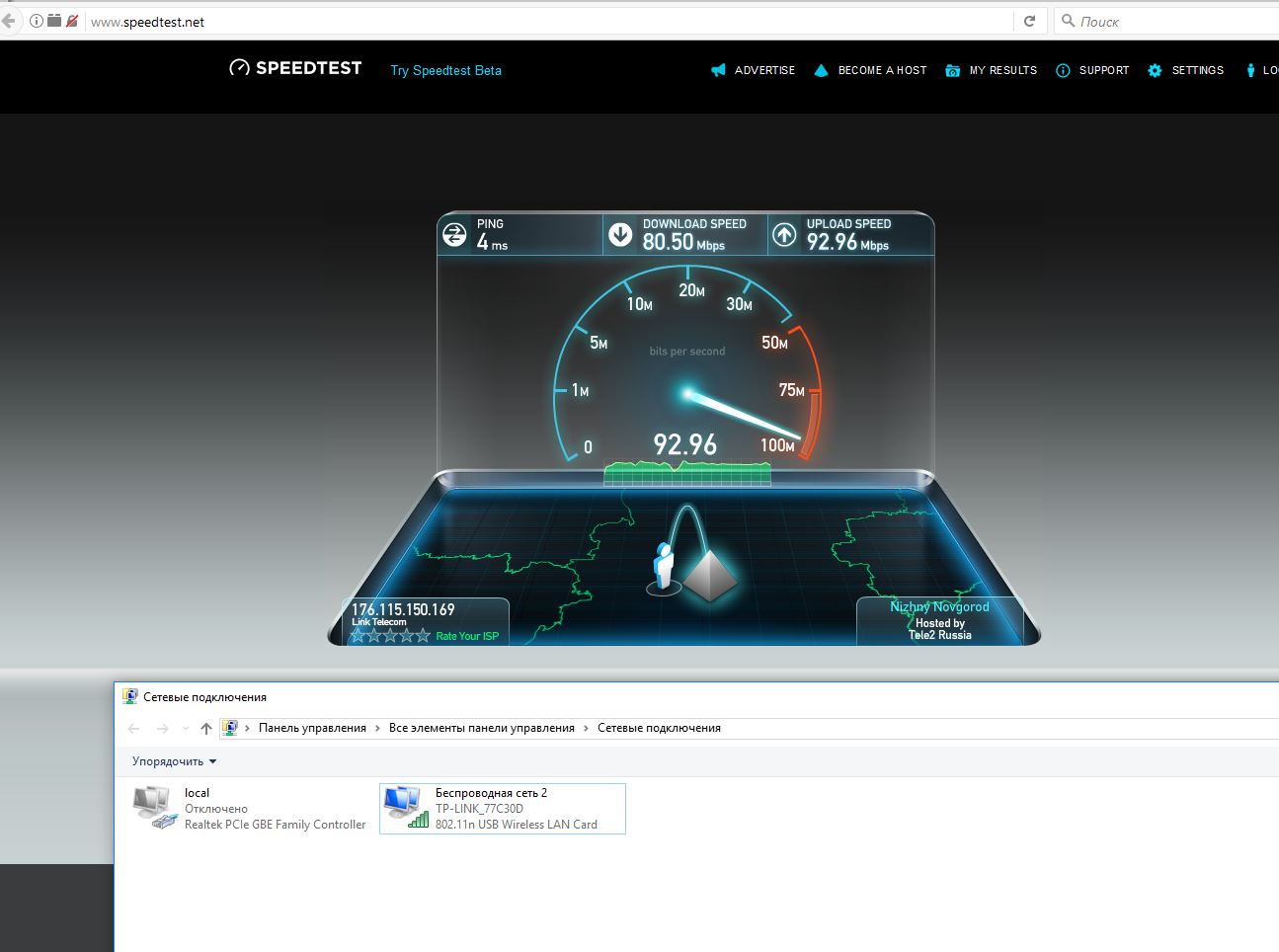Image resolution: width=1279 pixels, height=952 pixels.
Task: Open Become a Host page
Action: [882, 70]
